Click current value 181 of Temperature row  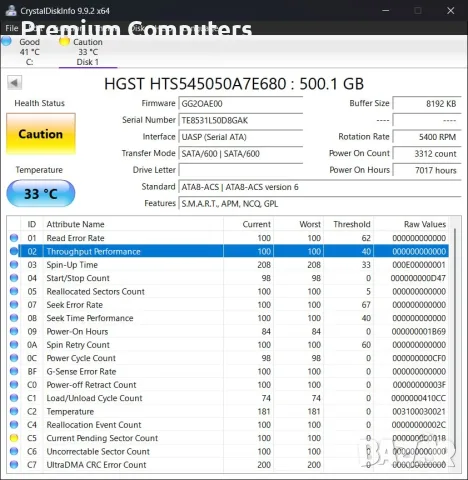coord(264,411)
